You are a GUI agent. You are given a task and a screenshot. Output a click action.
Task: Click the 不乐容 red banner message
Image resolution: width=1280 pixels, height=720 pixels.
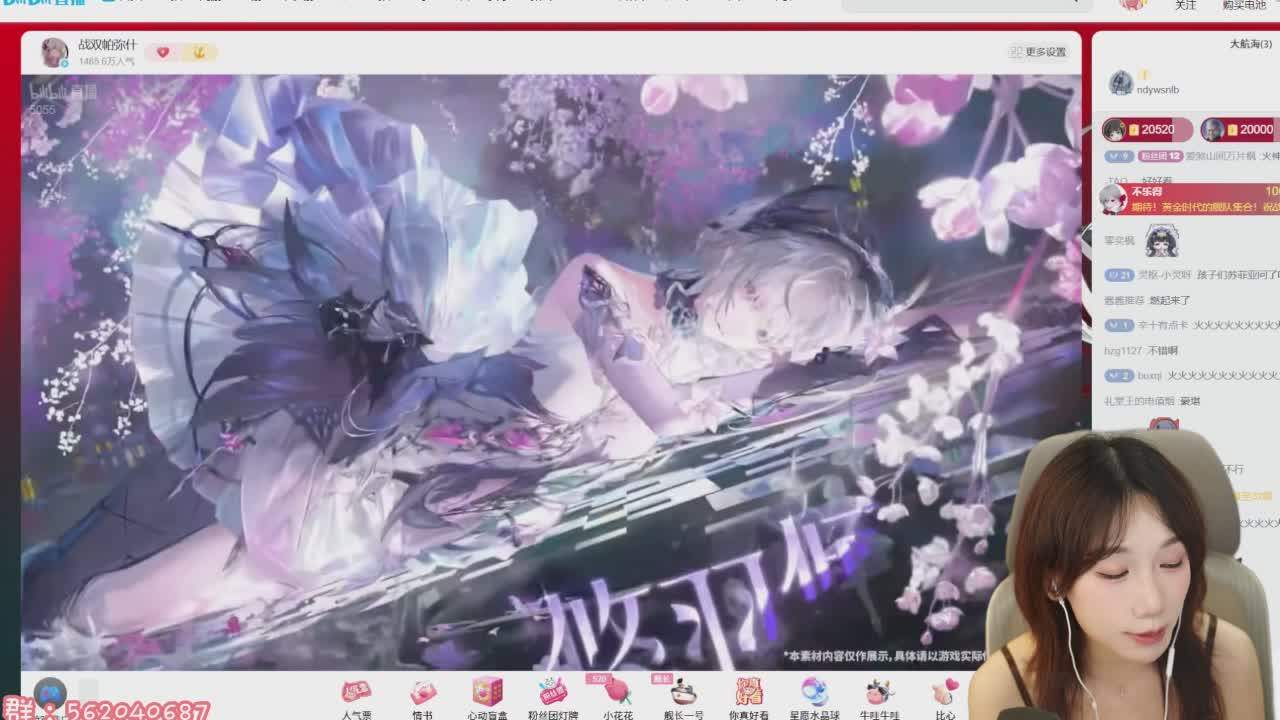click(x=1190, y=199)
